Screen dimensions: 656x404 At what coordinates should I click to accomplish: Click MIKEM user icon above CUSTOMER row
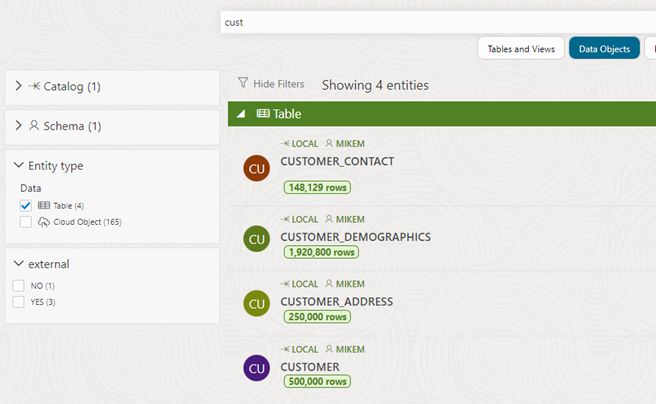point(329,349)
